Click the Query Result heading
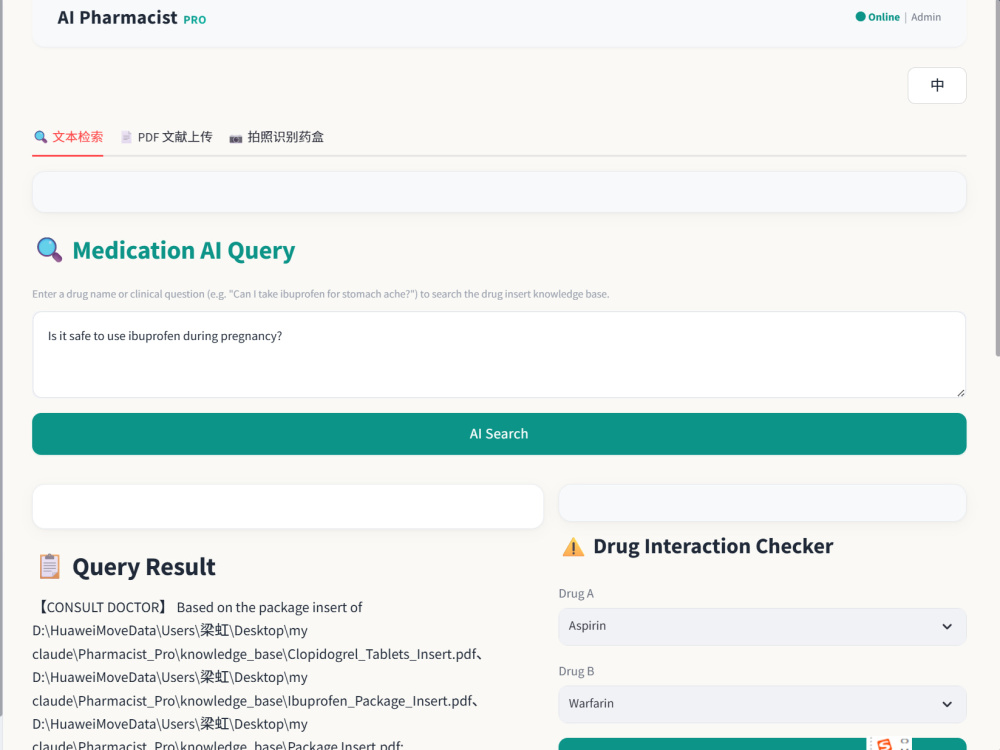 click(x=144, y=567)
